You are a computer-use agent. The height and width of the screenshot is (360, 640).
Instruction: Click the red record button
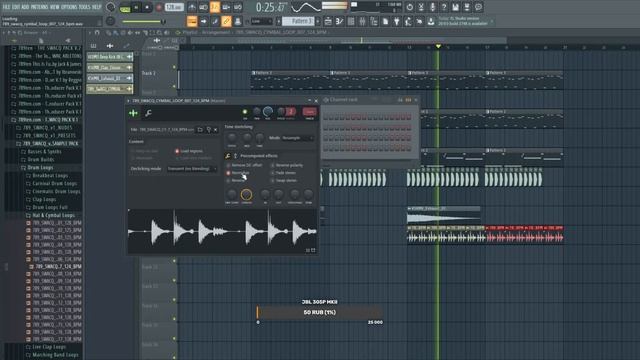point(159,7)
